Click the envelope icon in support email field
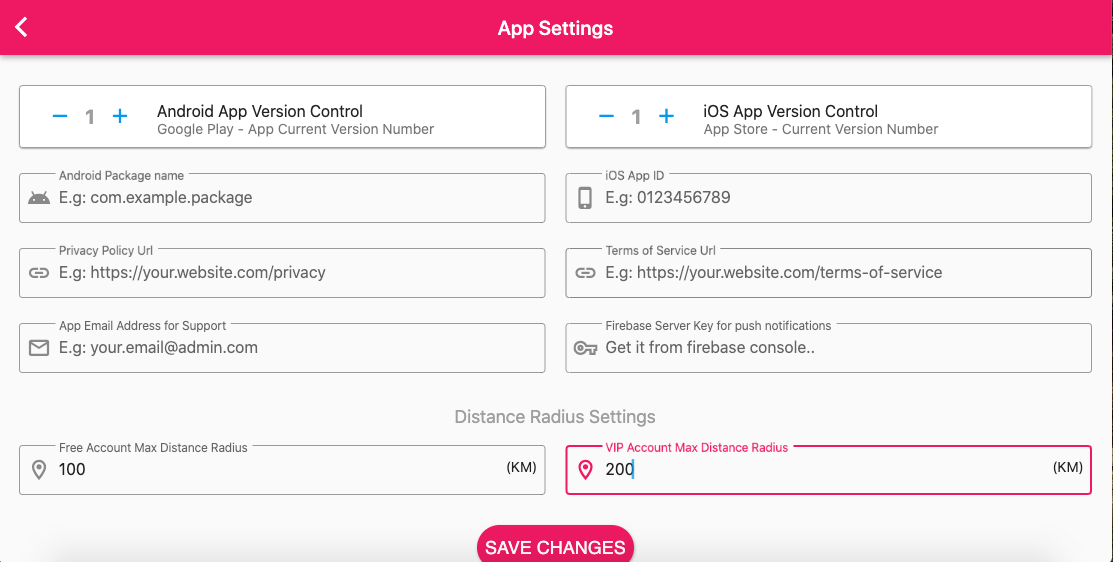 39,348
